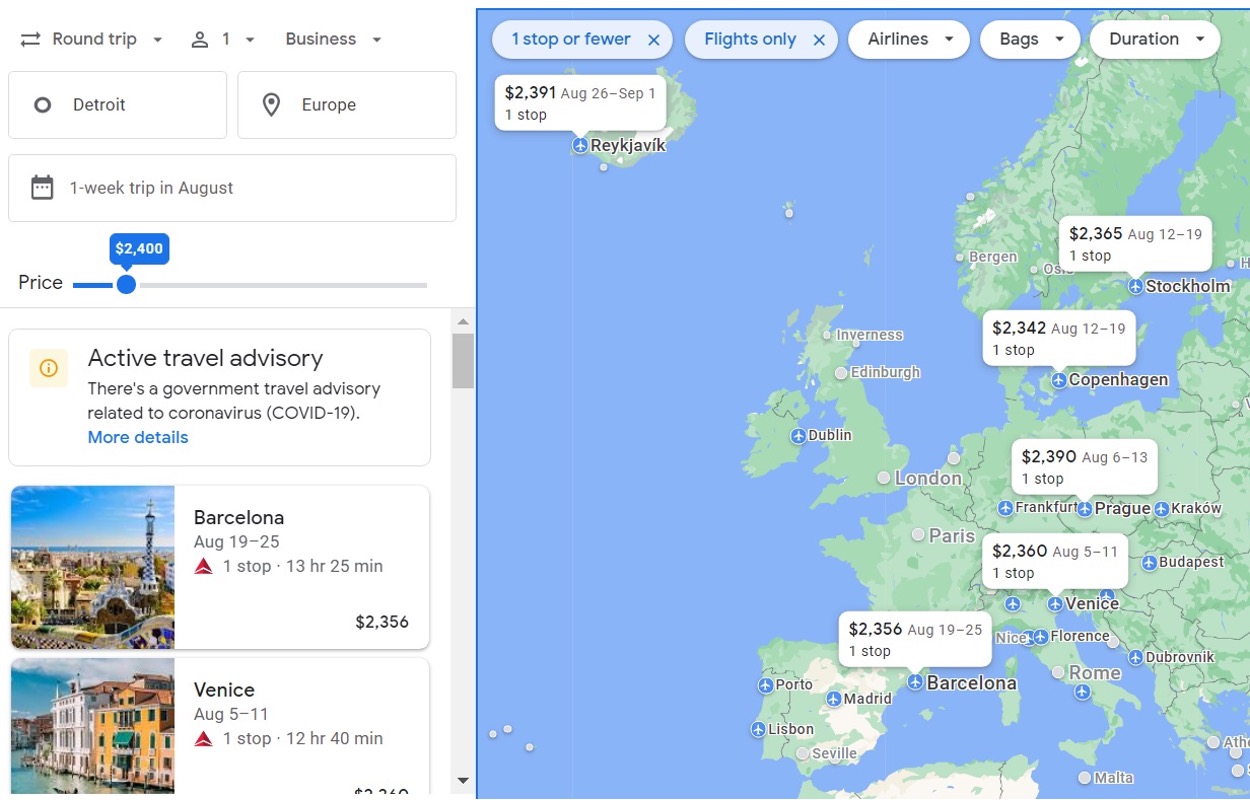Remove the 'Flights only' filter

point(819,40)
